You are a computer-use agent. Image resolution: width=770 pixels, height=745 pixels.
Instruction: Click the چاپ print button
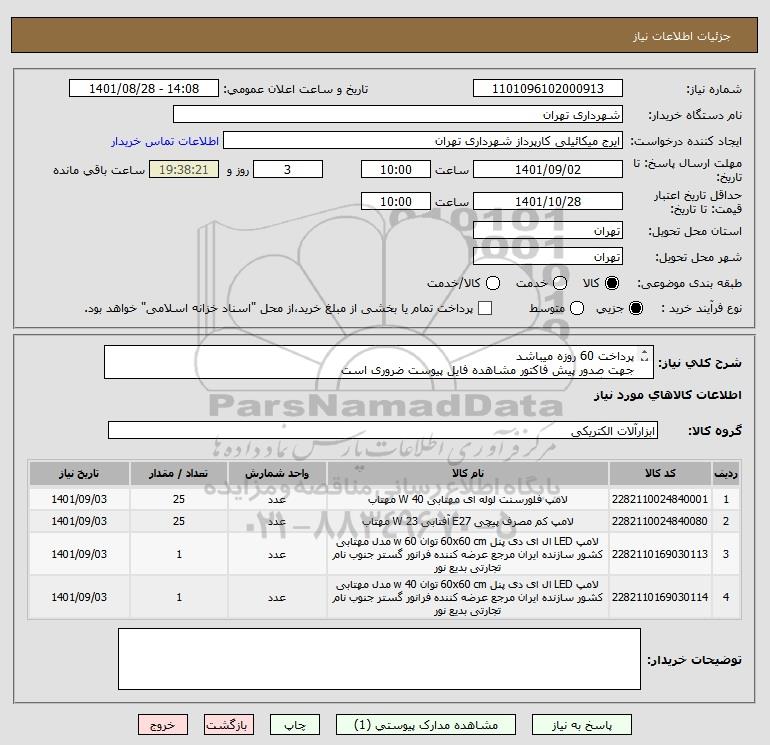[x=295, y=725]
